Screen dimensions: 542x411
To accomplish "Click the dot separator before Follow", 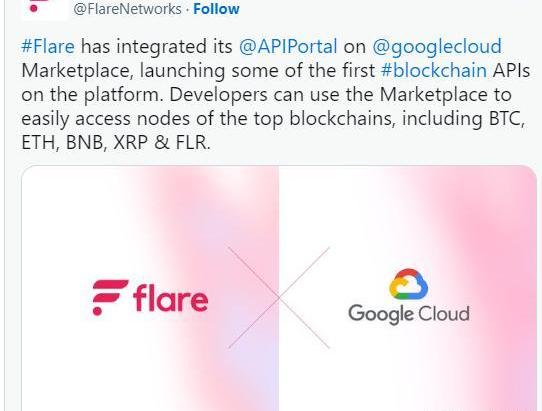I will 187,10.
